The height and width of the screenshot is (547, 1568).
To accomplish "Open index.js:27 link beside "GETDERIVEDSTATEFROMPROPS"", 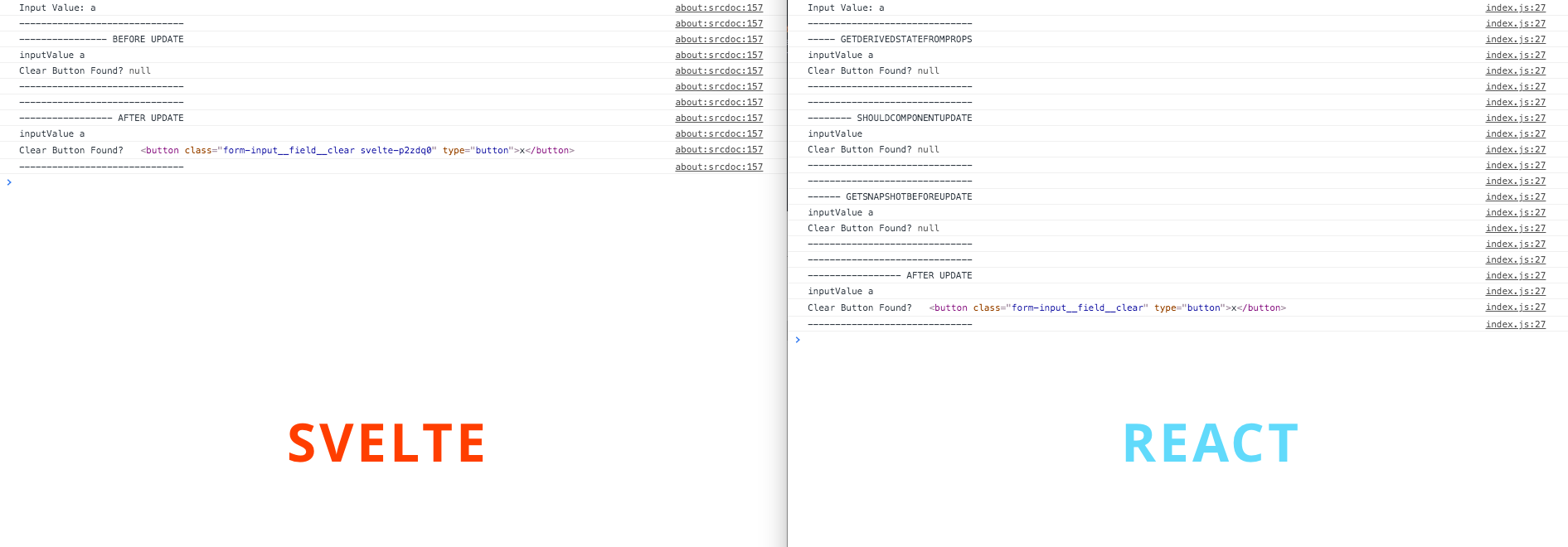I will tap(1515, 39).
